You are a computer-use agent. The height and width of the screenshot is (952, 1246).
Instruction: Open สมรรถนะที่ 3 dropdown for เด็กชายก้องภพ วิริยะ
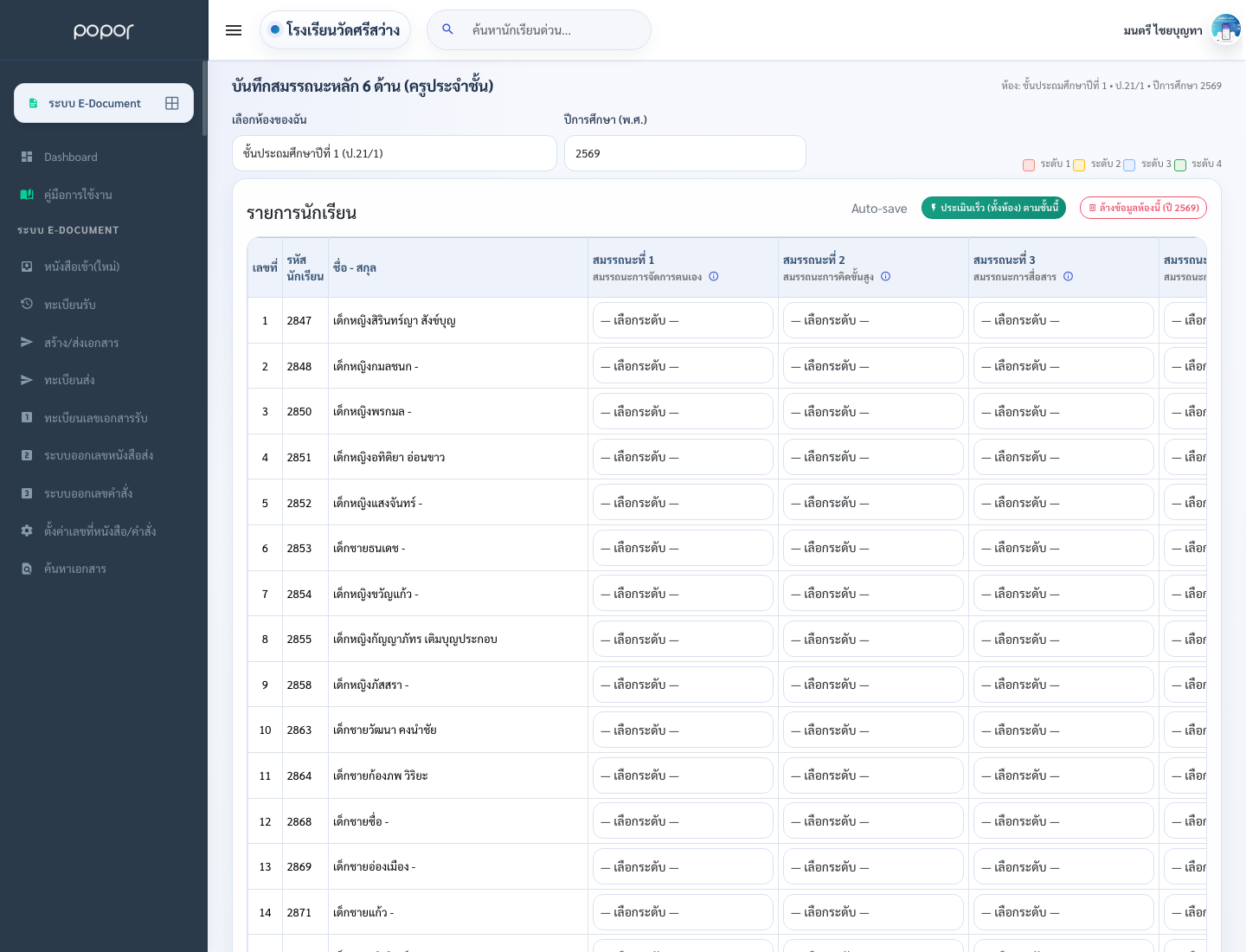1063,775
